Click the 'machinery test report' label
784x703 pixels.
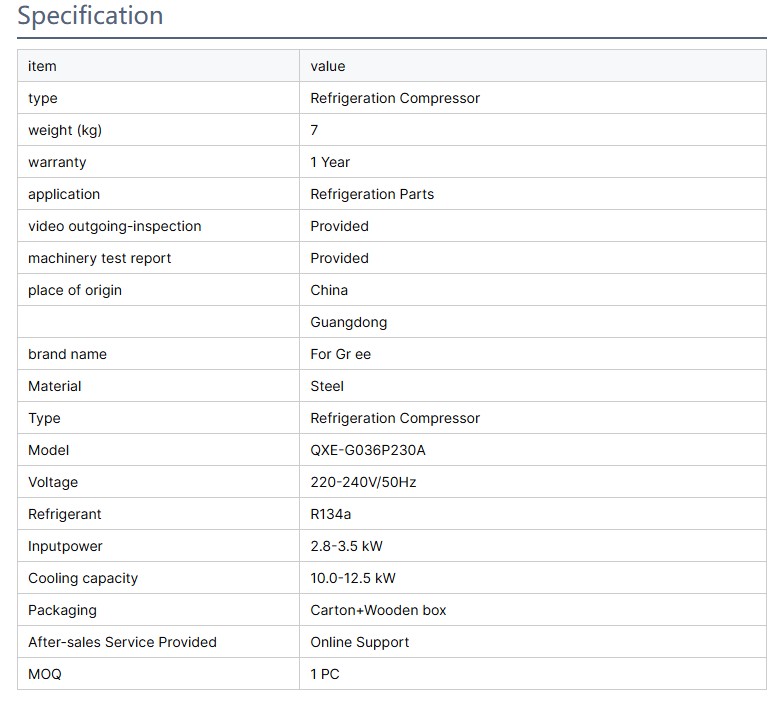(x=99, y=258)
